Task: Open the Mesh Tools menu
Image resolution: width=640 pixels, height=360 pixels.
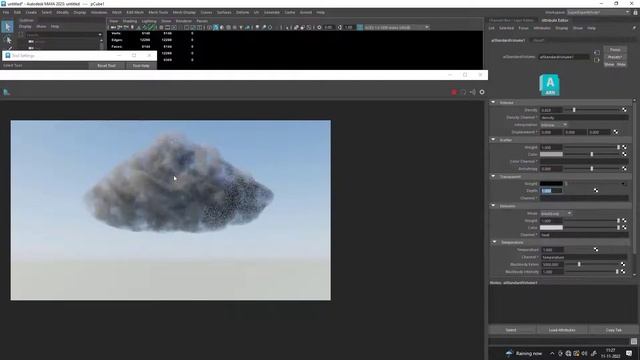Action: (x=158, y=13)
